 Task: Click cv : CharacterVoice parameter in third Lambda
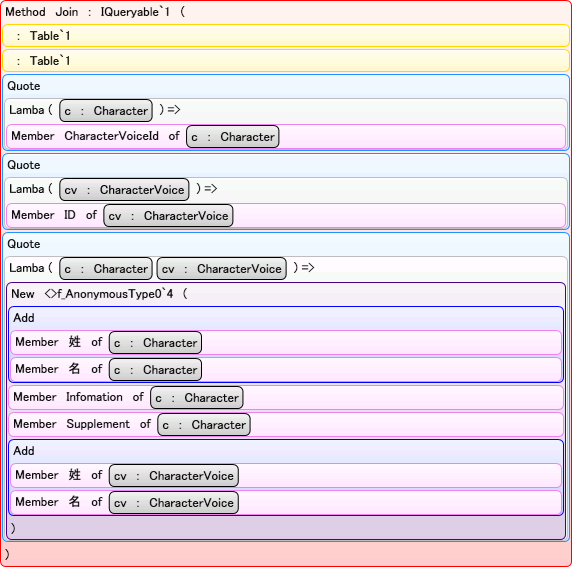point(221,269)
